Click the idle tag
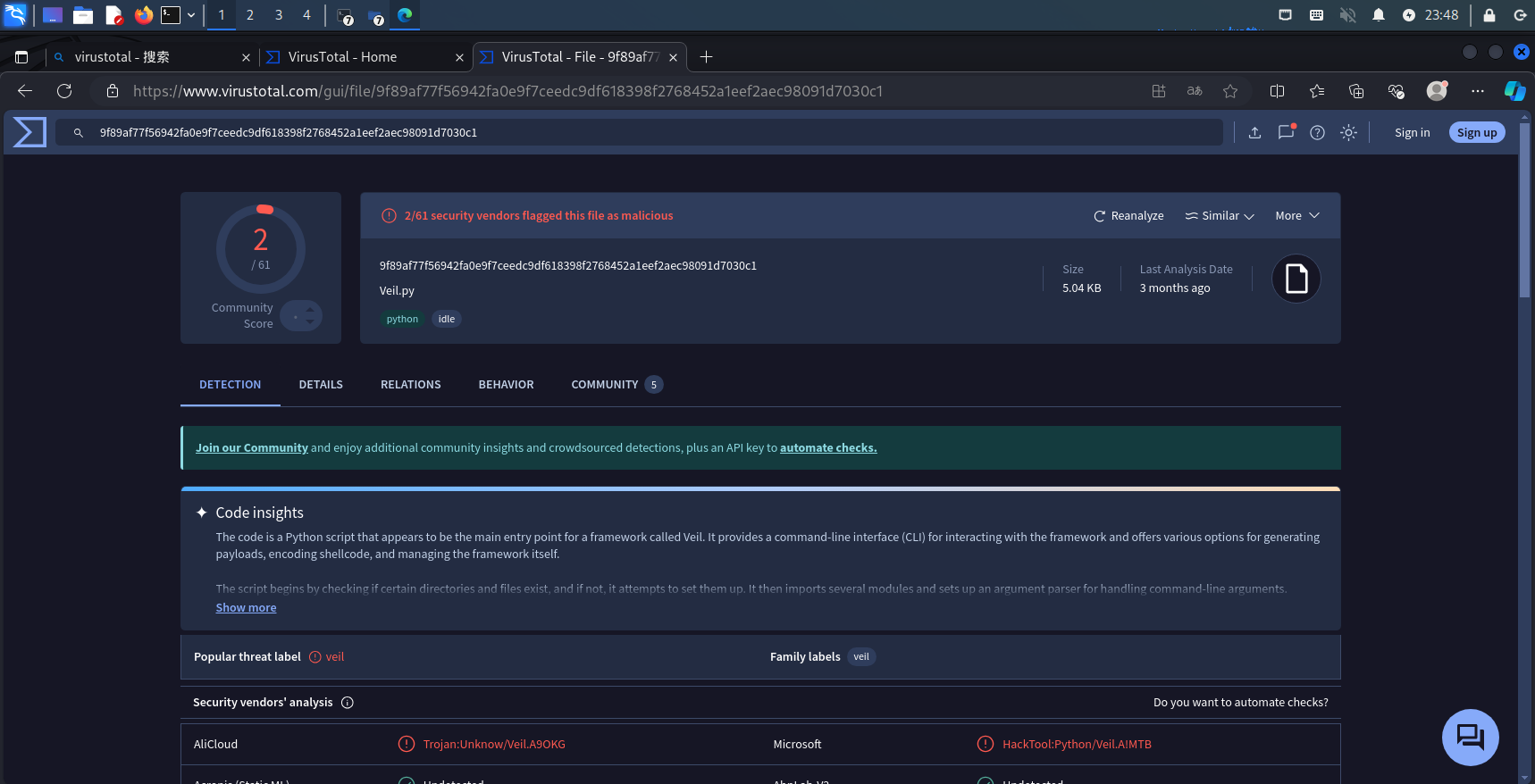Image resolution: width=1535 pixels, height=784 pixels. [447, 319]
